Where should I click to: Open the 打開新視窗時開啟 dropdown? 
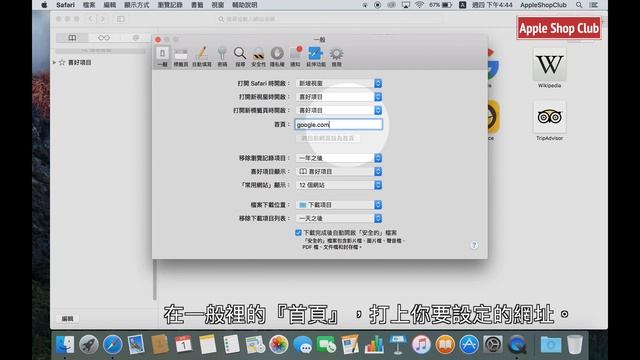(339, 97)
